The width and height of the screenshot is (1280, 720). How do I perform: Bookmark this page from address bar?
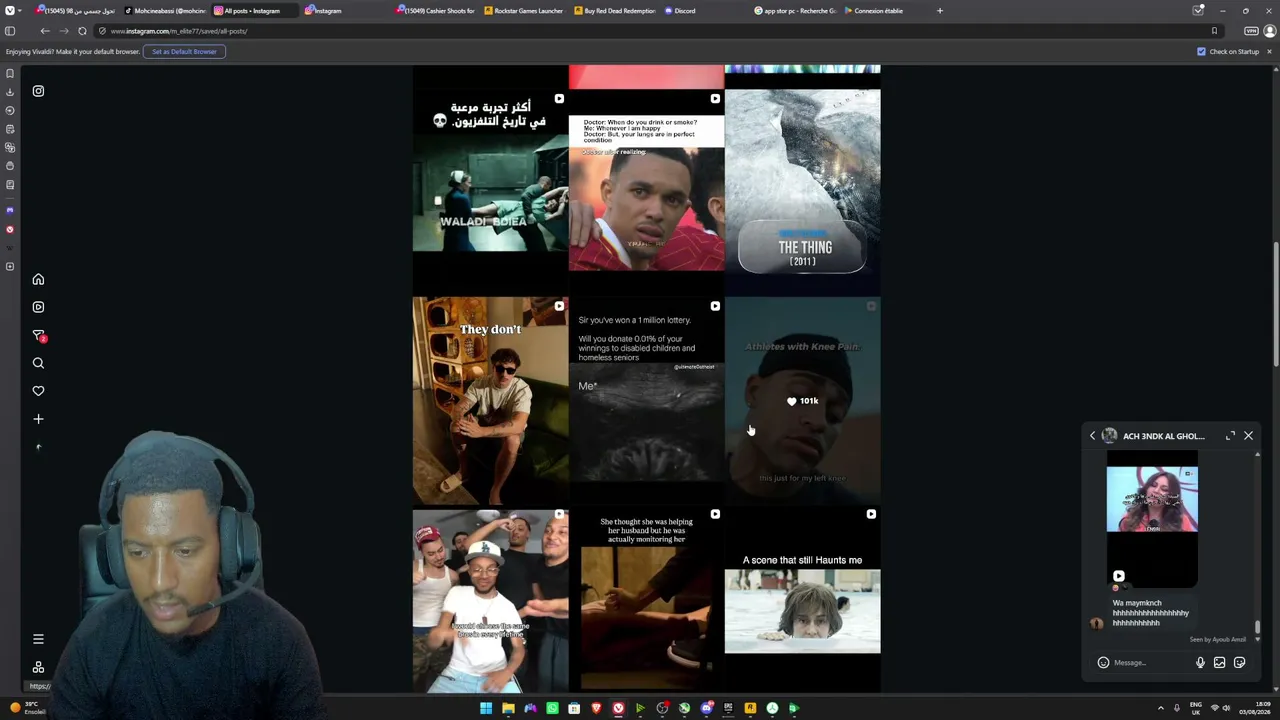coord(1214,31)
